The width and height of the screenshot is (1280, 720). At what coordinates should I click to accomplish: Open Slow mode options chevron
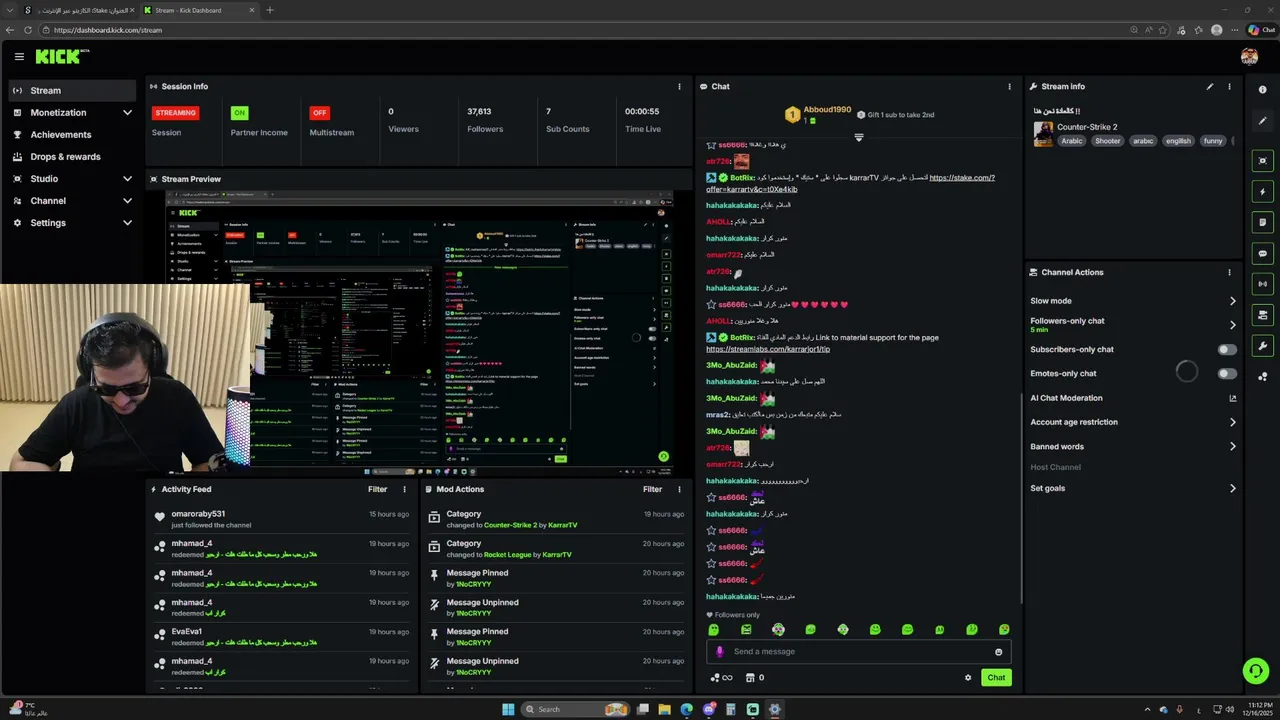(1232, 301)
